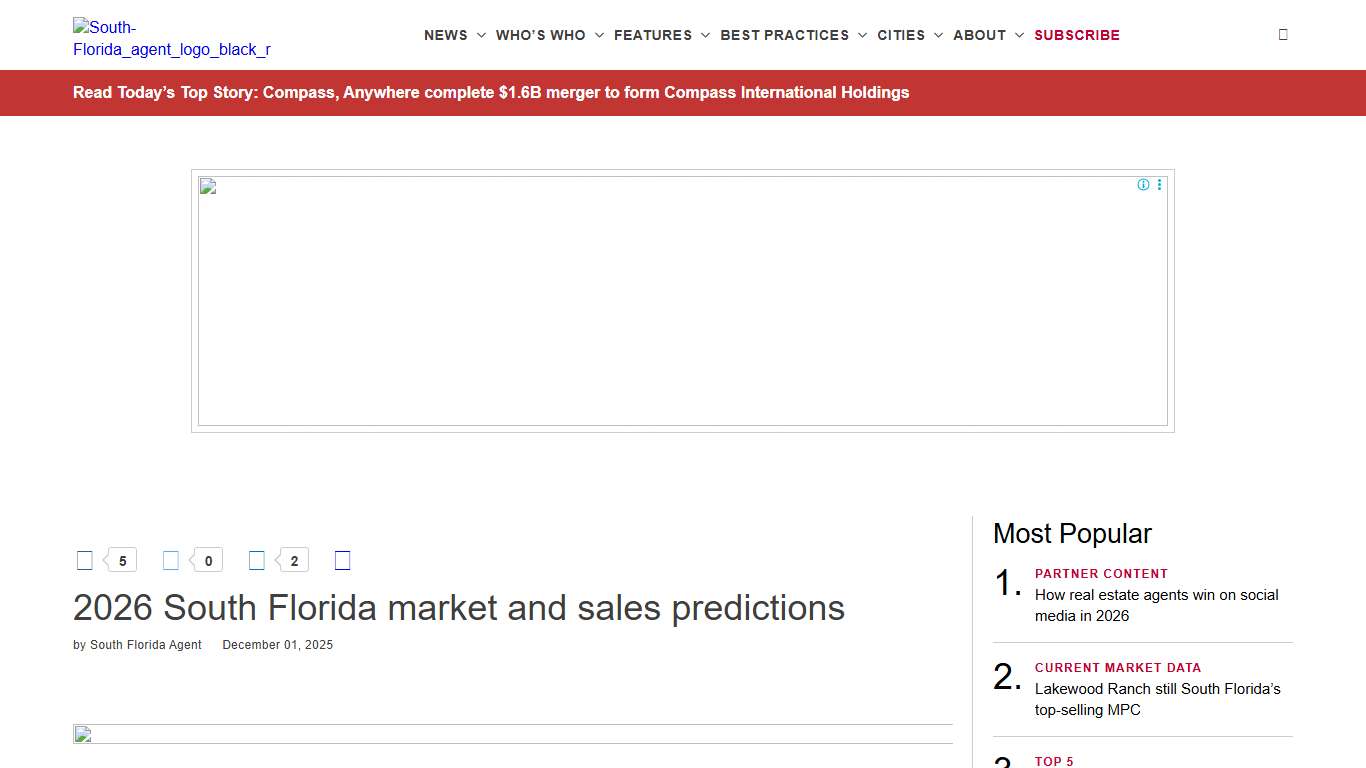Click the South Florida Agent logo
This screenshot has height=768, width=1366.
point(171,40)
